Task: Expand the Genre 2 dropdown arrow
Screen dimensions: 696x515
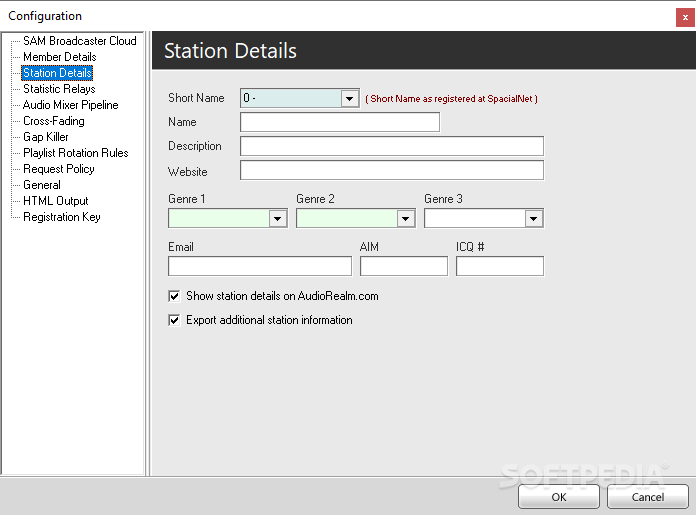Action: tap(406, 218)
